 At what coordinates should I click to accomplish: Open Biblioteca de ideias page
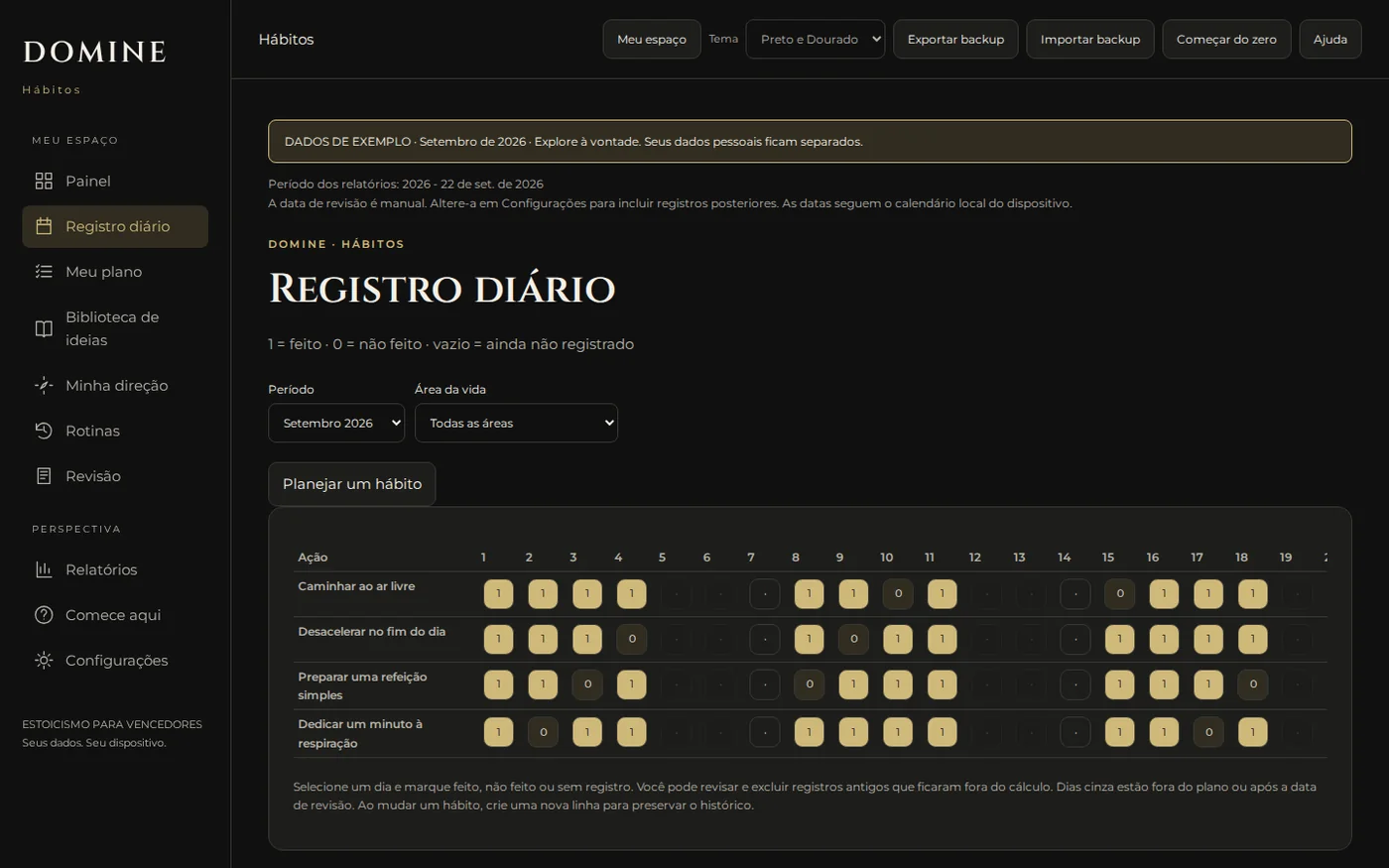(115, 328)
